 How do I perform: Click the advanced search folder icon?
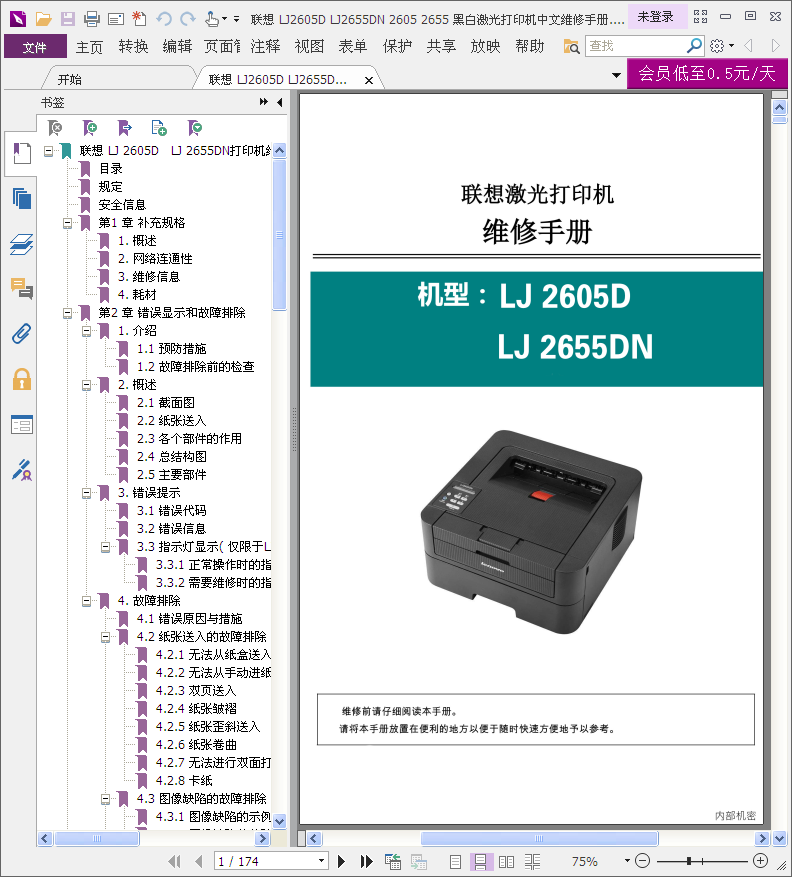571,46
